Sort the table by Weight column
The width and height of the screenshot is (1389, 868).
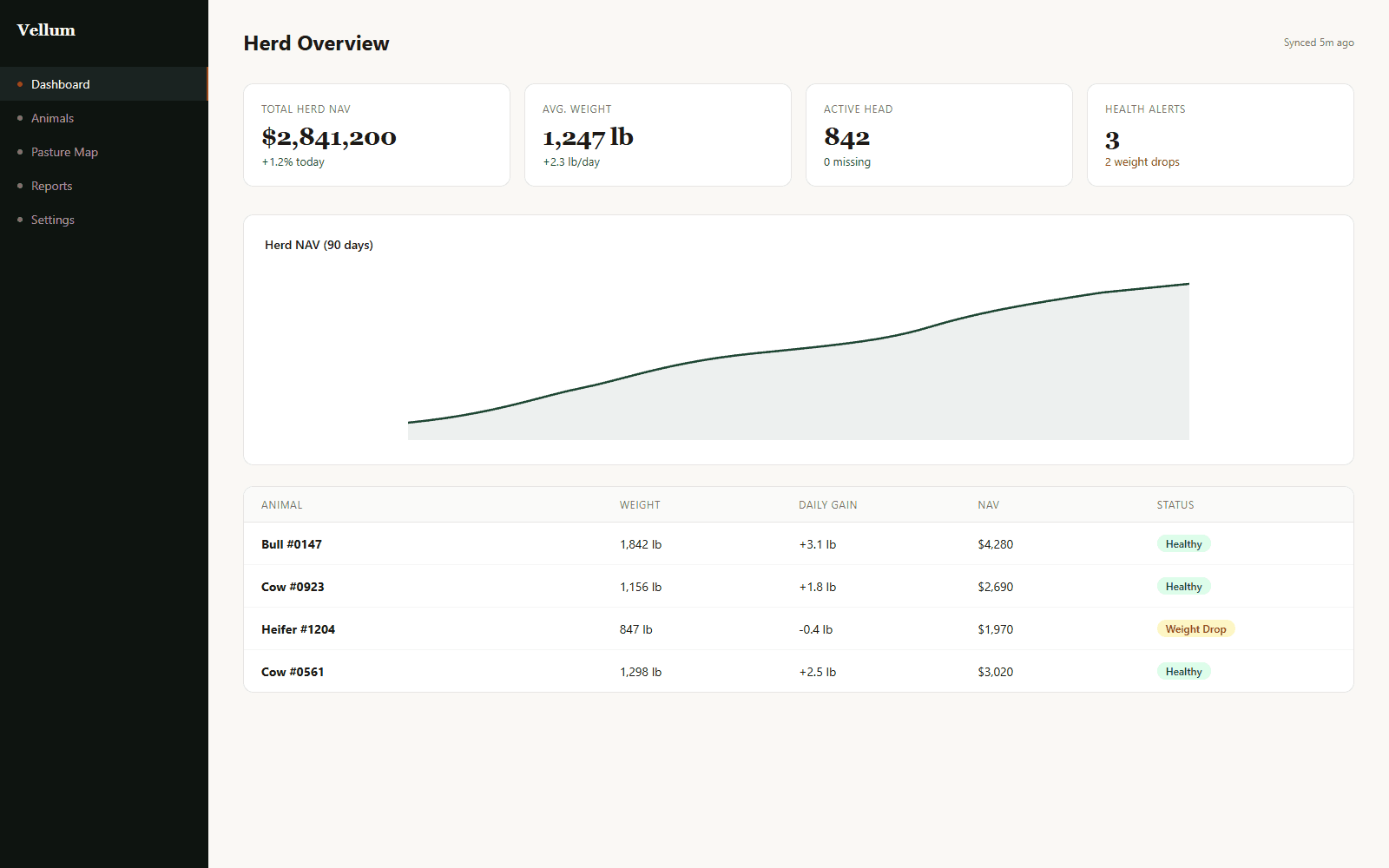[640, 504]
